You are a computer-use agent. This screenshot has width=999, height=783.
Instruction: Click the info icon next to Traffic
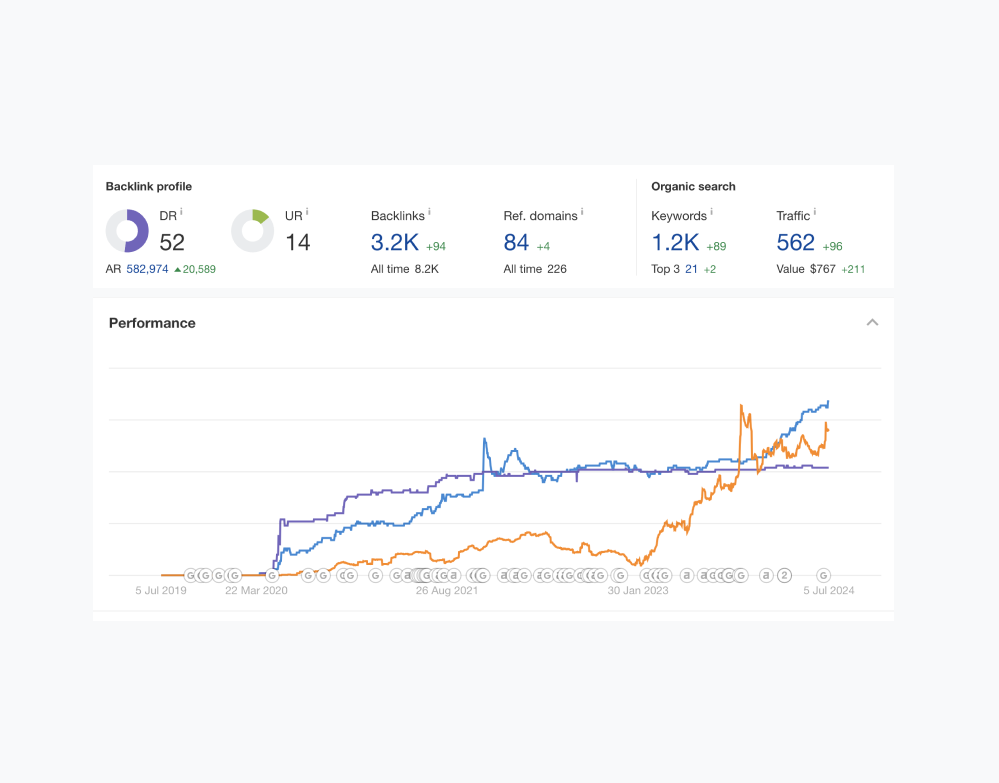(815, 212)
